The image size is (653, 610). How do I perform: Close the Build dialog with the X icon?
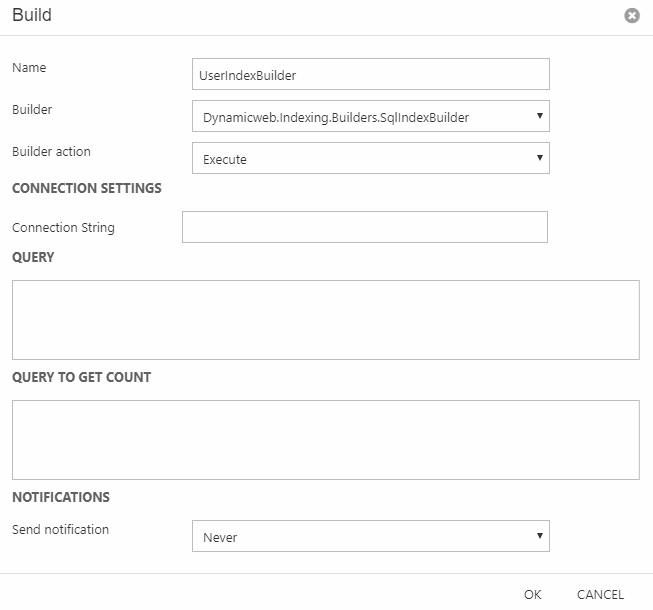coord(631,16)
